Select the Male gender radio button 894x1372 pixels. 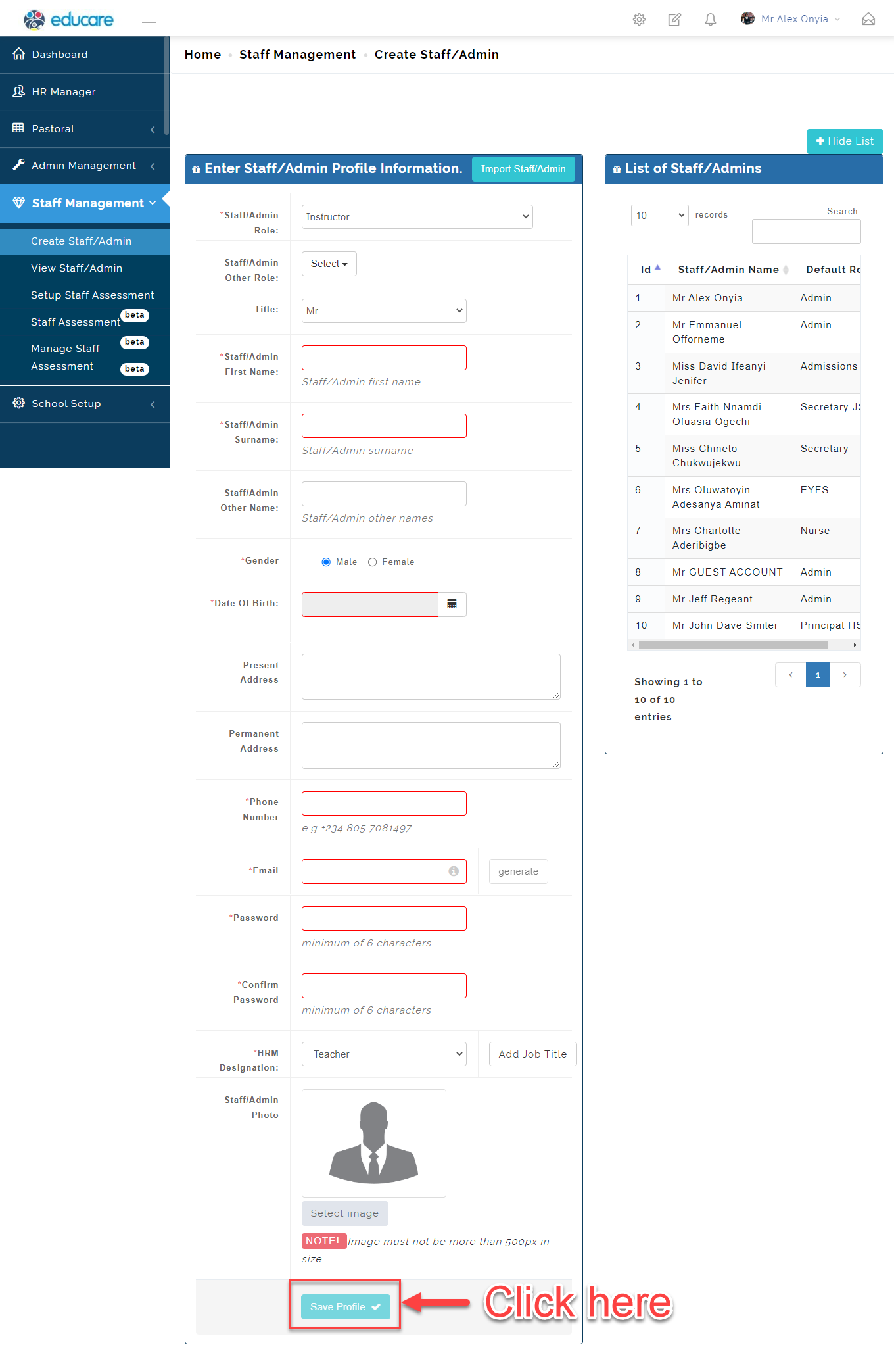pyautogui.click(x=326, y=562)
